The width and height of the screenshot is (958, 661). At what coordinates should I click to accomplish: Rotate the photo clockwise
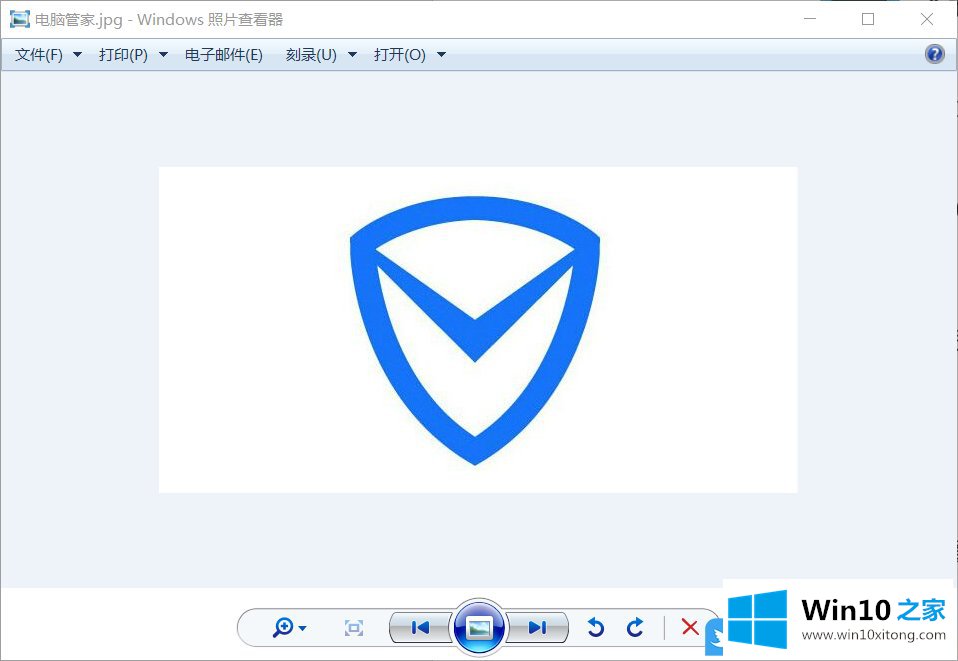635,627
